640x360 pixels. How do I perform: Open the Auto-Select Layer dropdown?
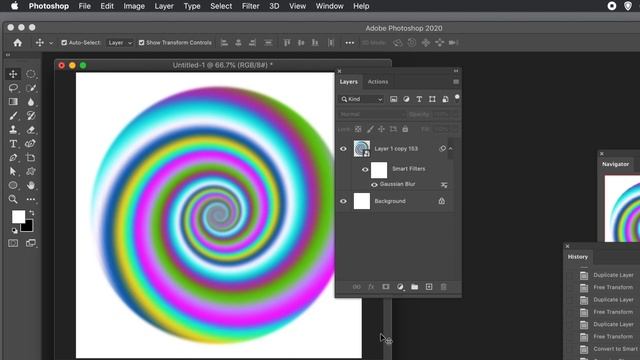(x=120, y=42)
